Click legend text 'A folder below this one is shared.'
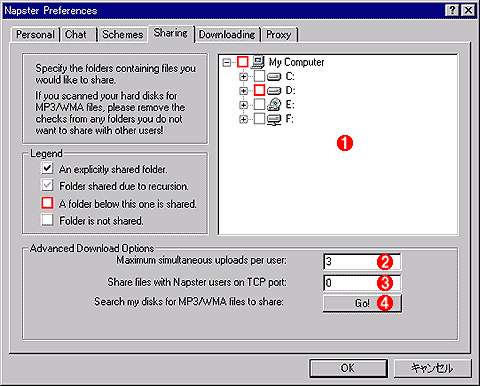 click(128, 204)
